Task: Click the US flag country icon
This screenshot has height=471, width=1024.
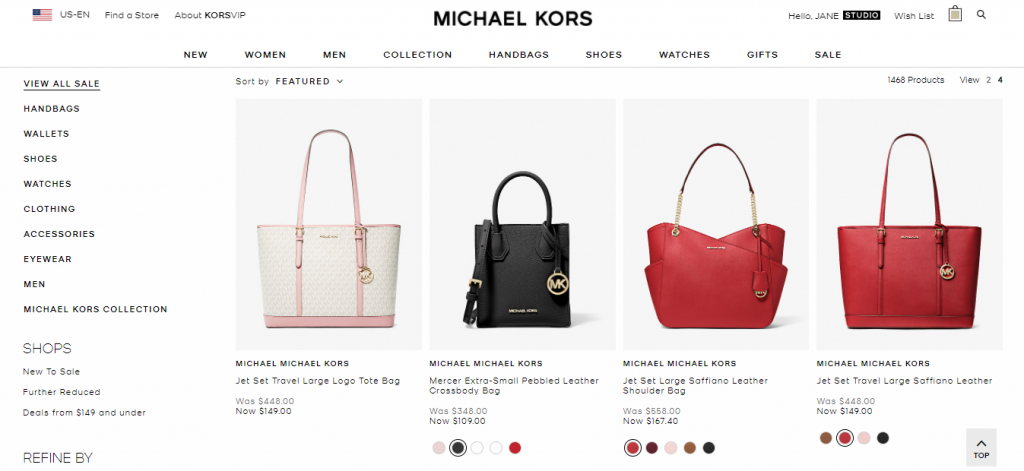Action: point(42,15)
